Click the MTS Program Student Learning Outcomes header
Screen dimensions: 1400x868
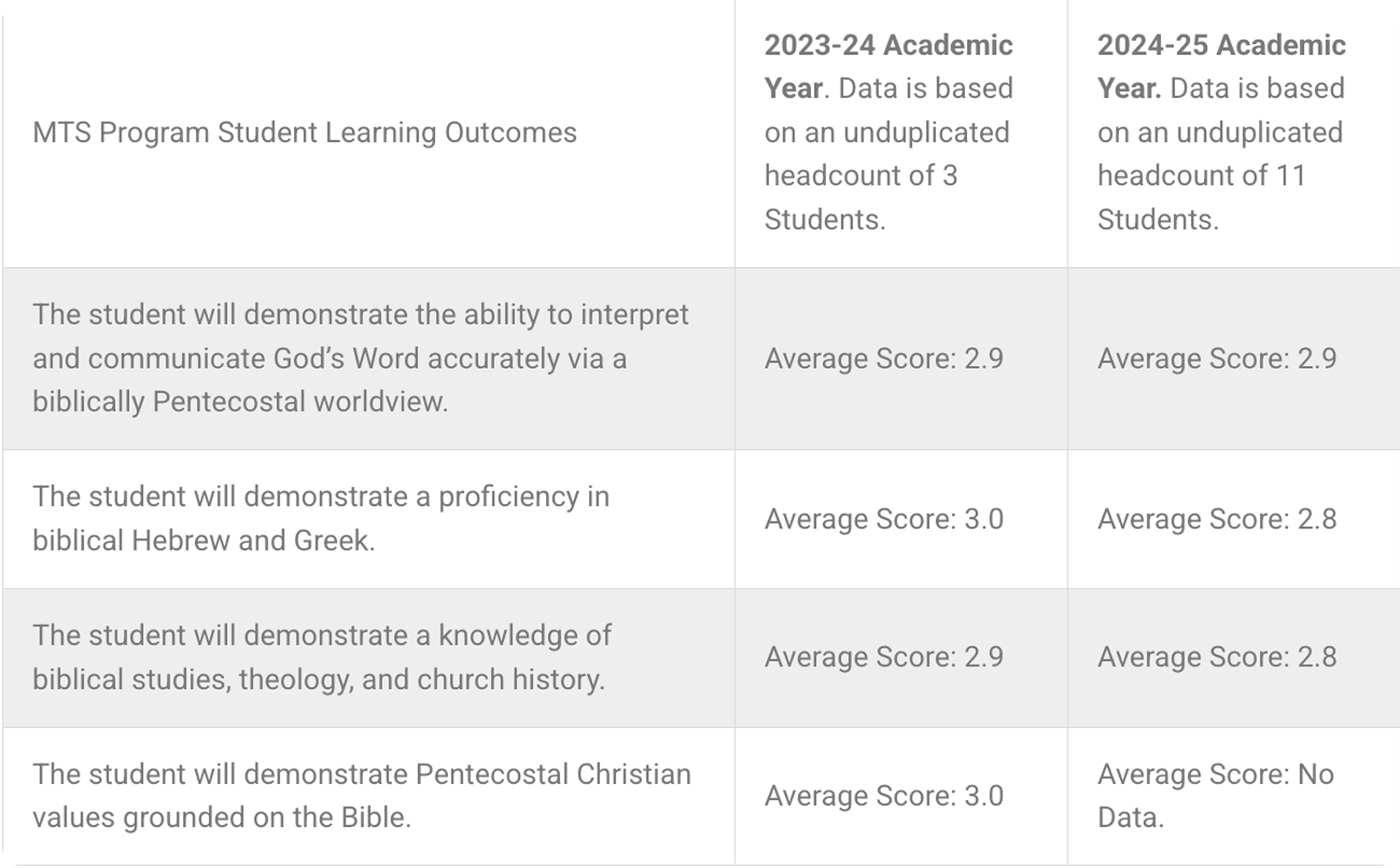pyautogui.click(x=304, y=133)
